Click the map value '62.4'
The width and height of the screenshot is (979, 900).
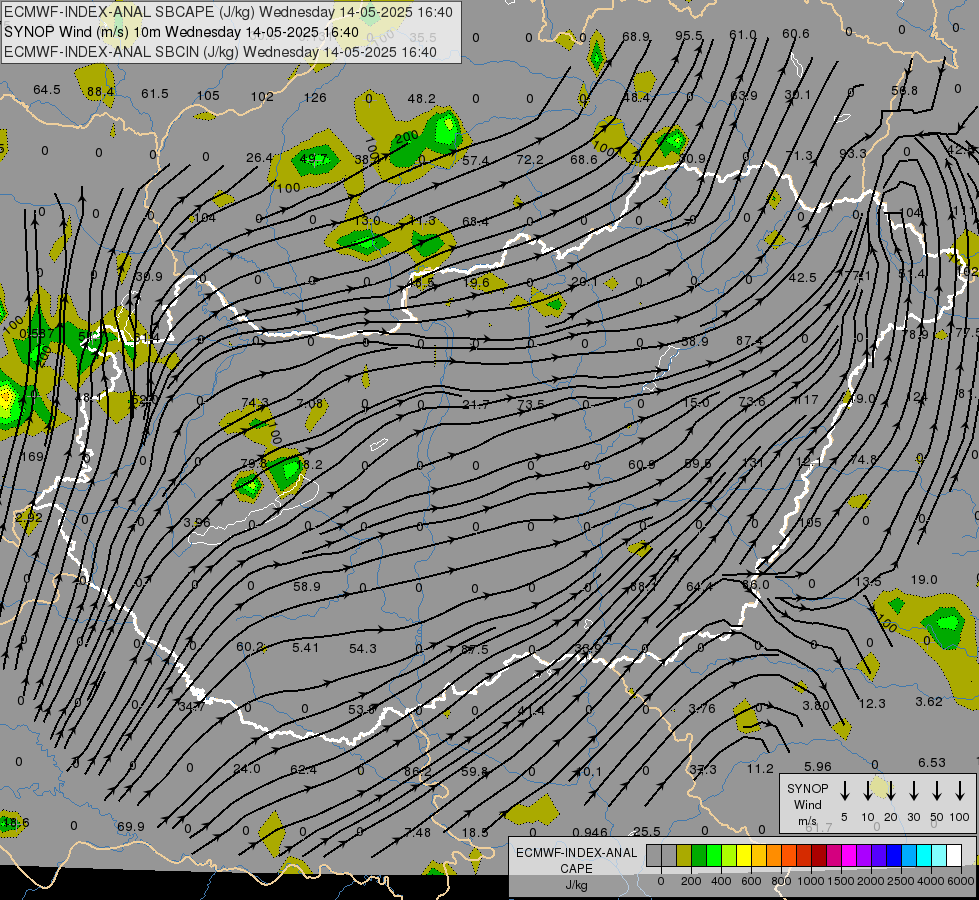(x=303, y=770)
